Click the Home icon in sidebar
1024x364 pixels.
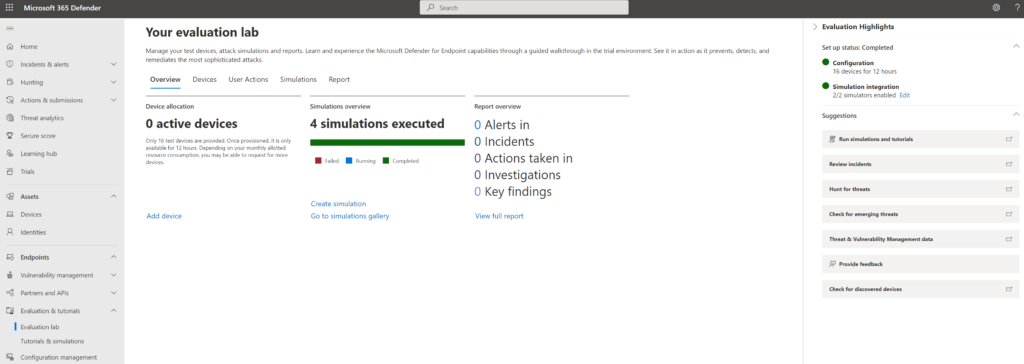10,46
